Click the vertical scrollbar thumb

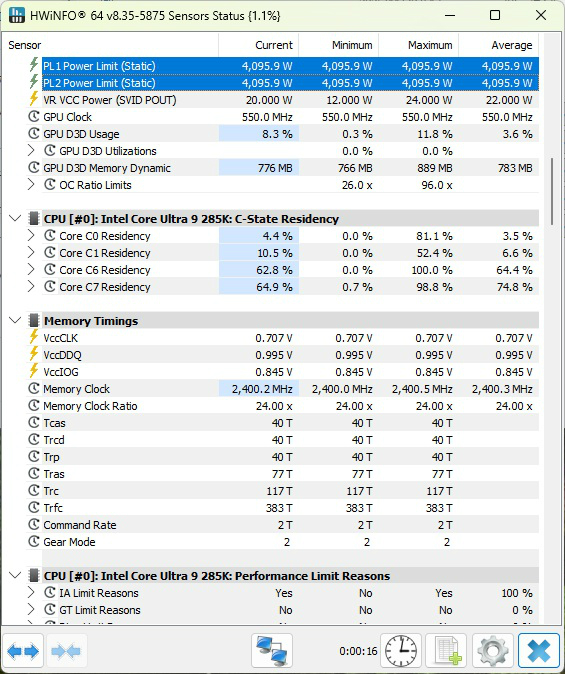click(552, 192)
